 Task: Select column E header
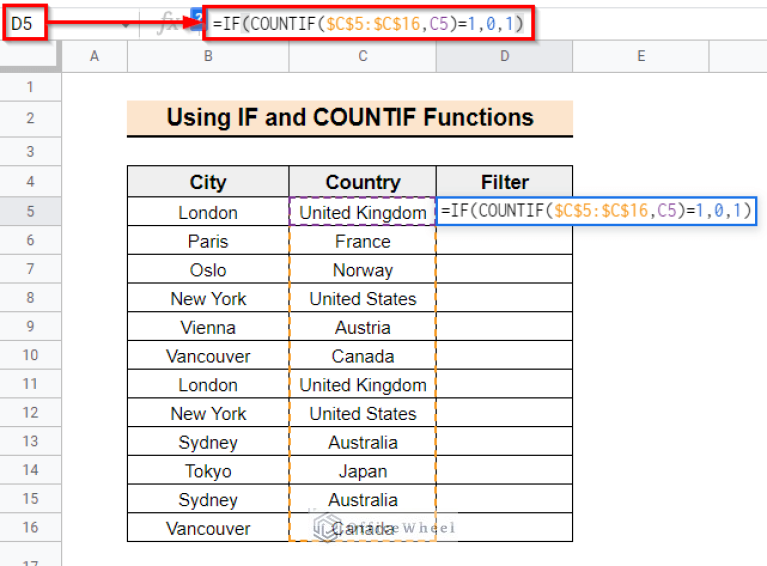640,57
